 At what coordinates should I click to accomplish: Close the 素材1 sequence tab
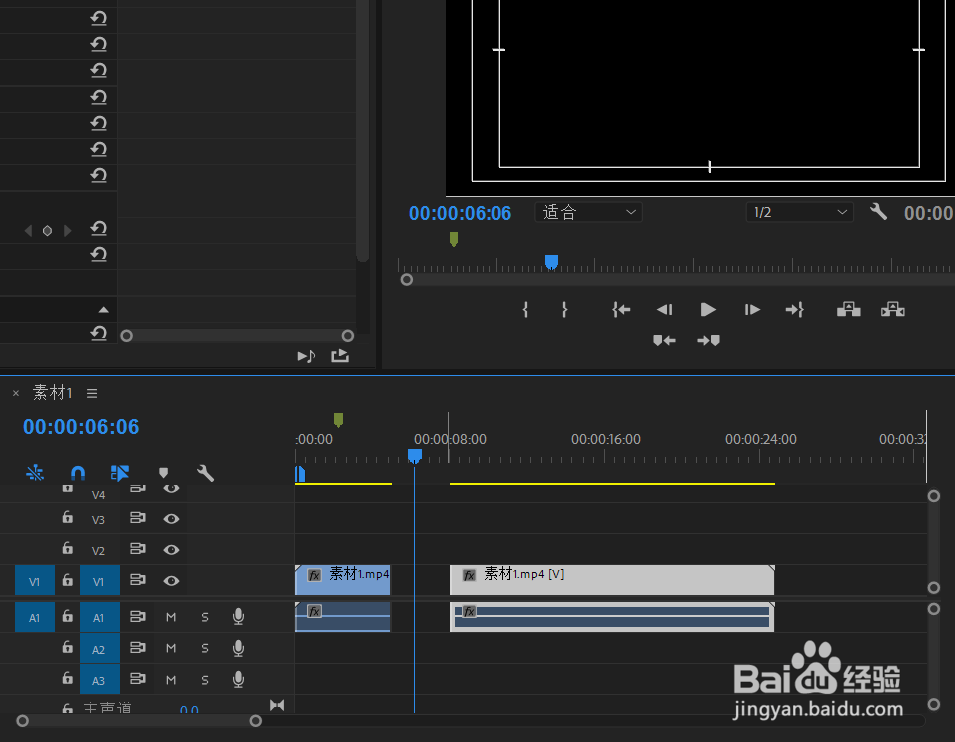tap(16, 394)
